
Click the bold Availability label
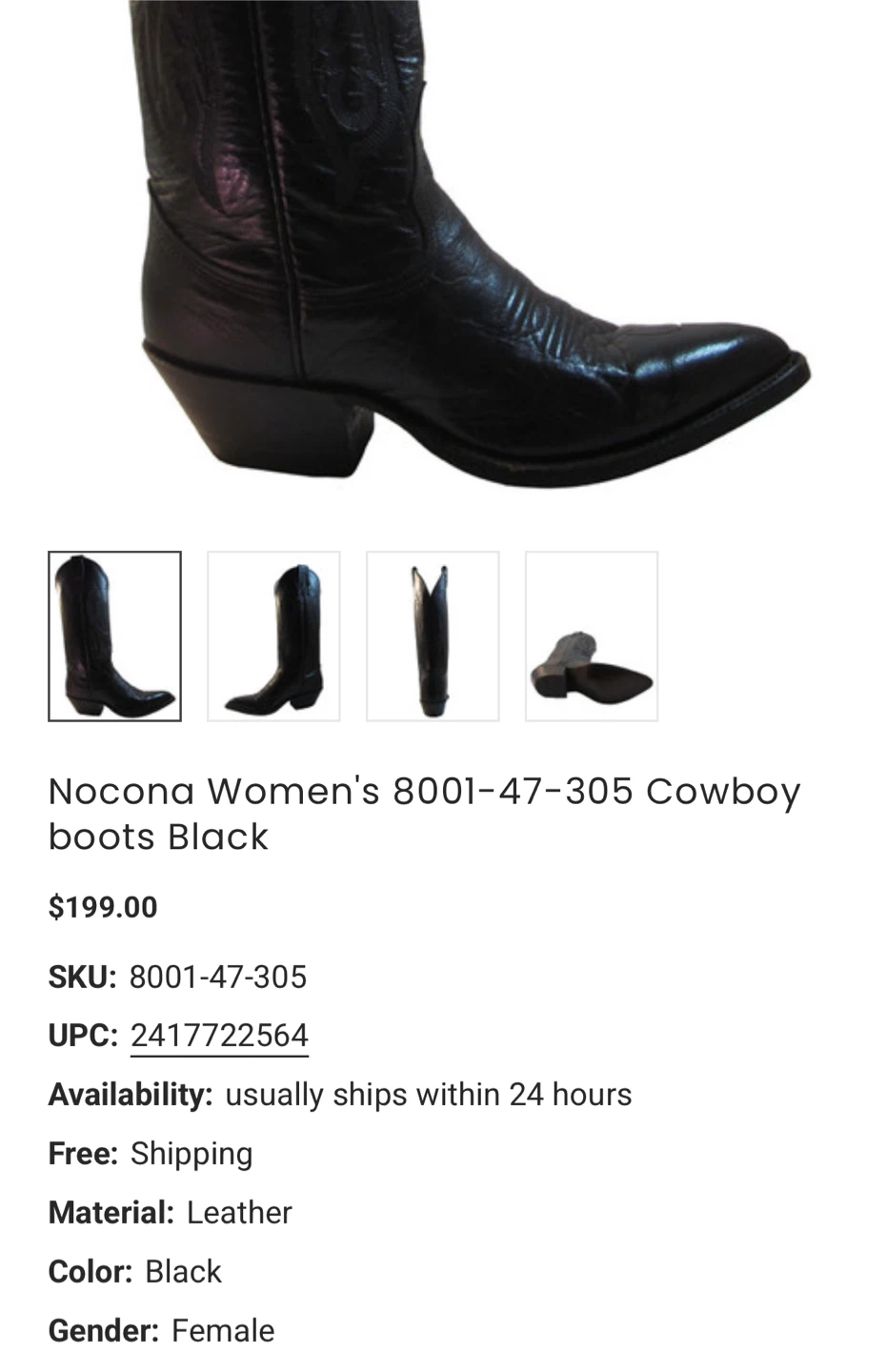(131, 1095)
